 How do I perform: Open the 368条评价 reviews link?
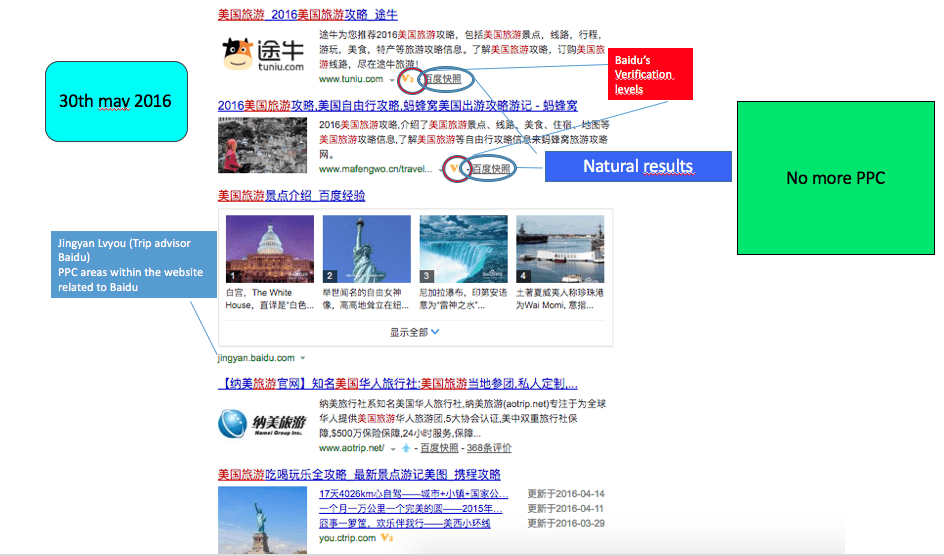click(489, 448)
